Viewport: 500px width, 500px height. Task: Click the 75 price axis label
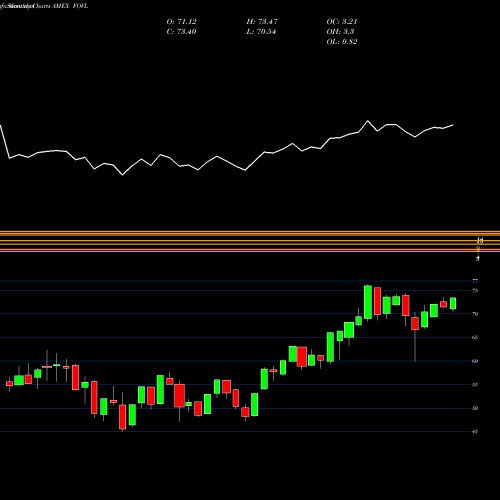(x=475, y=291)
